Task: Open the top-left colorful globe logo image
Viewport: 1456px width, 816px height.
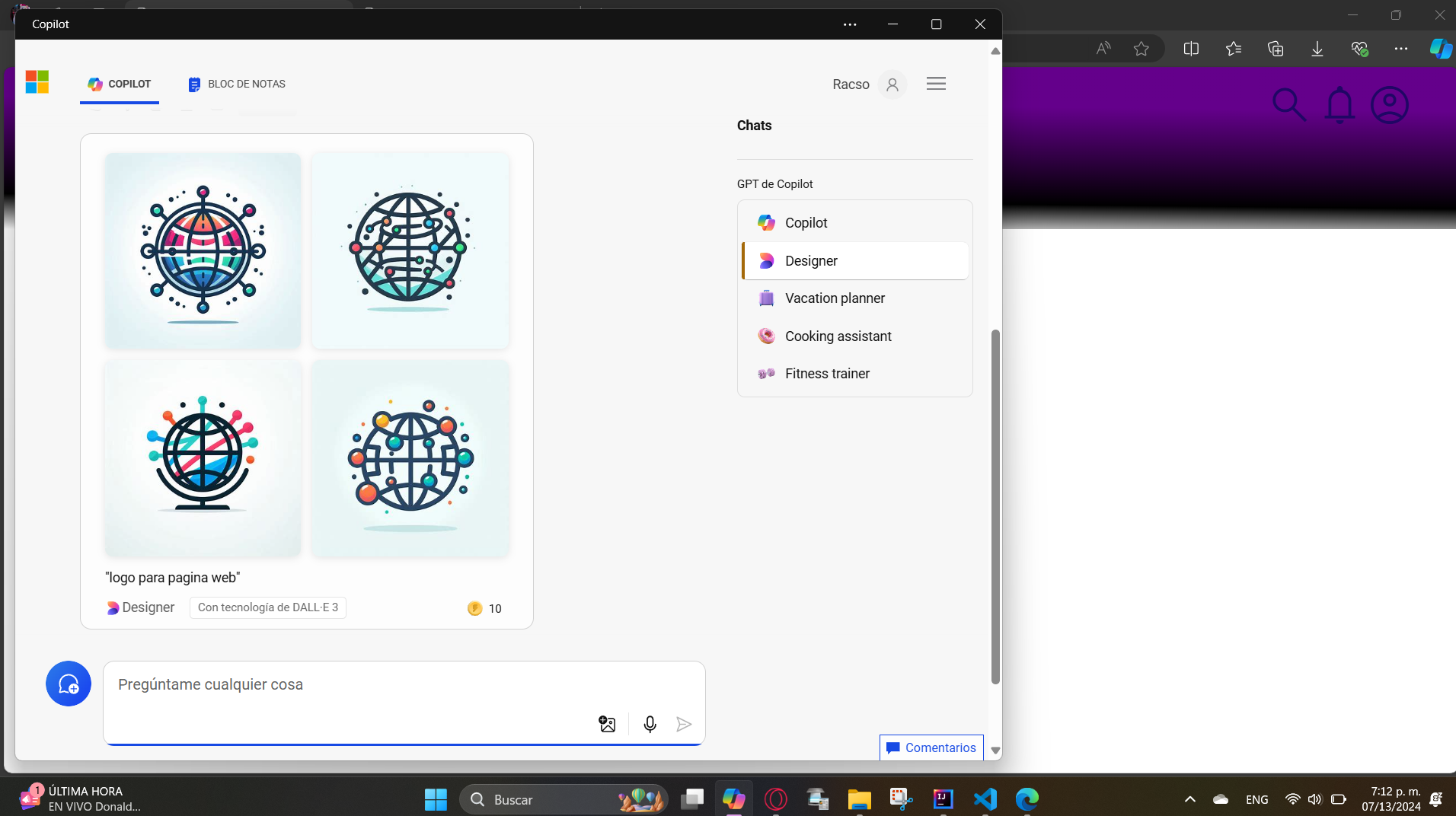Action: 203,250
